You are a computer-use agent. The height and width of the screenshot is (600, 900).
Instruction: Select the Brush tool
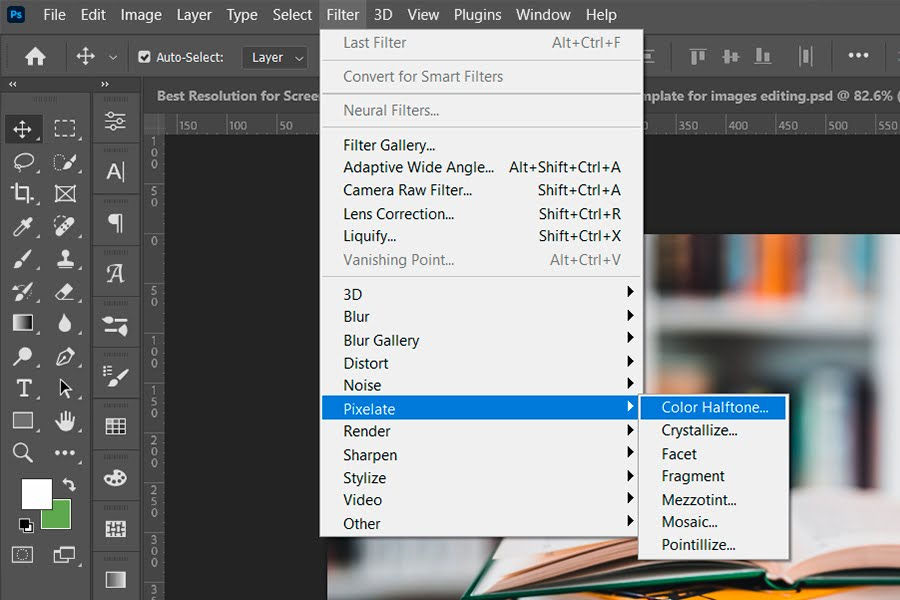[22, 258]
